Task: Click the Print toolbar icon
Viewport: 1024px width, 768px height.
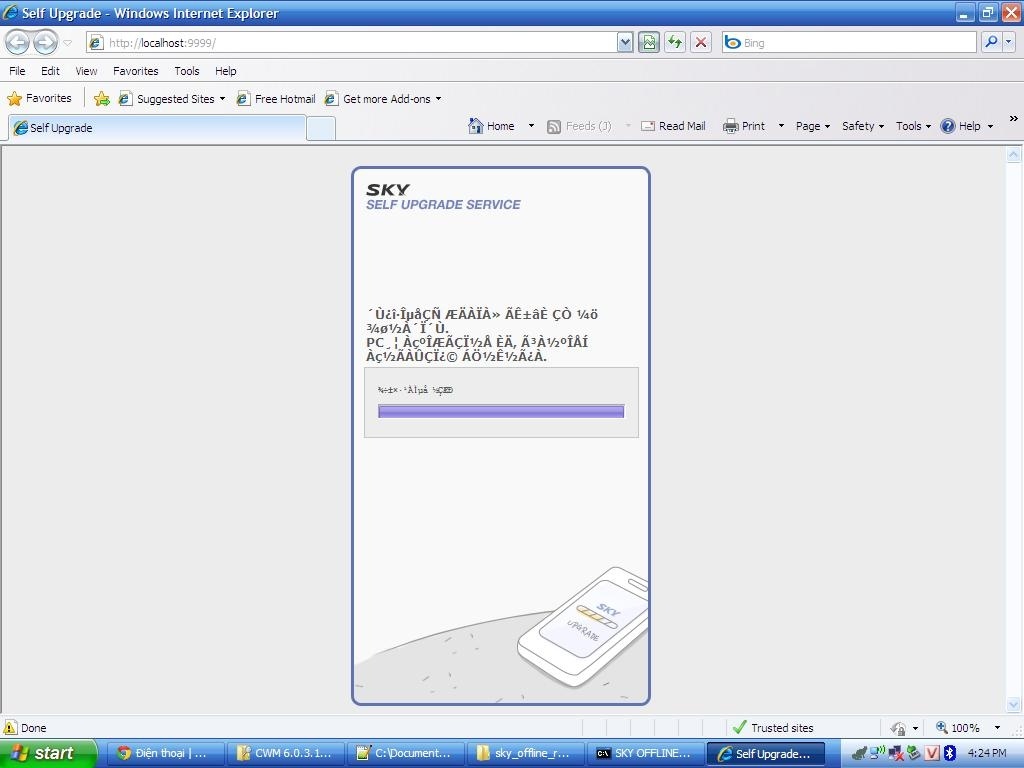Action: (744, 126)
